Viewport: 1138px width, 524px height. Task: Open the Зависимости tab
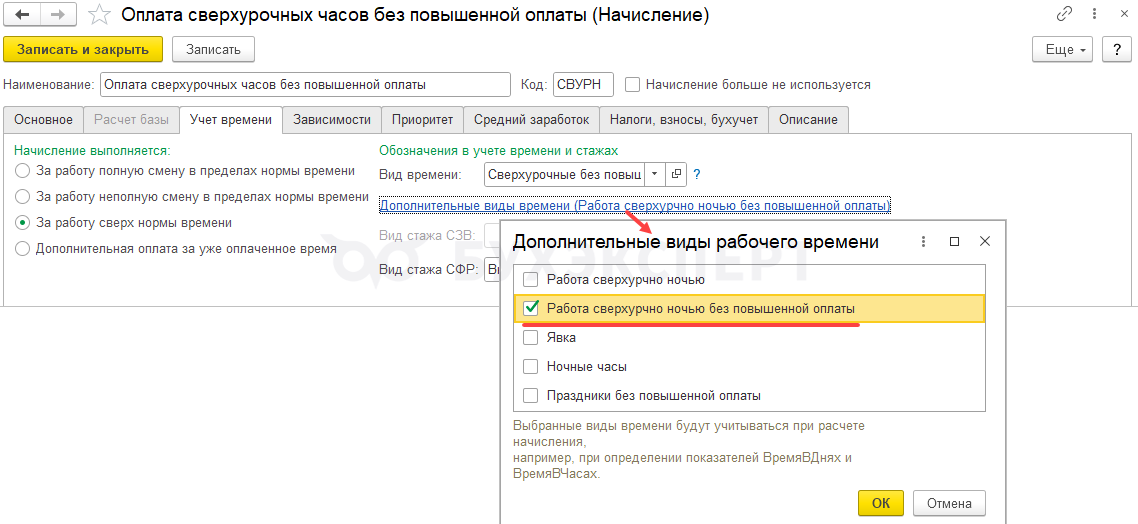click(332, 120)
